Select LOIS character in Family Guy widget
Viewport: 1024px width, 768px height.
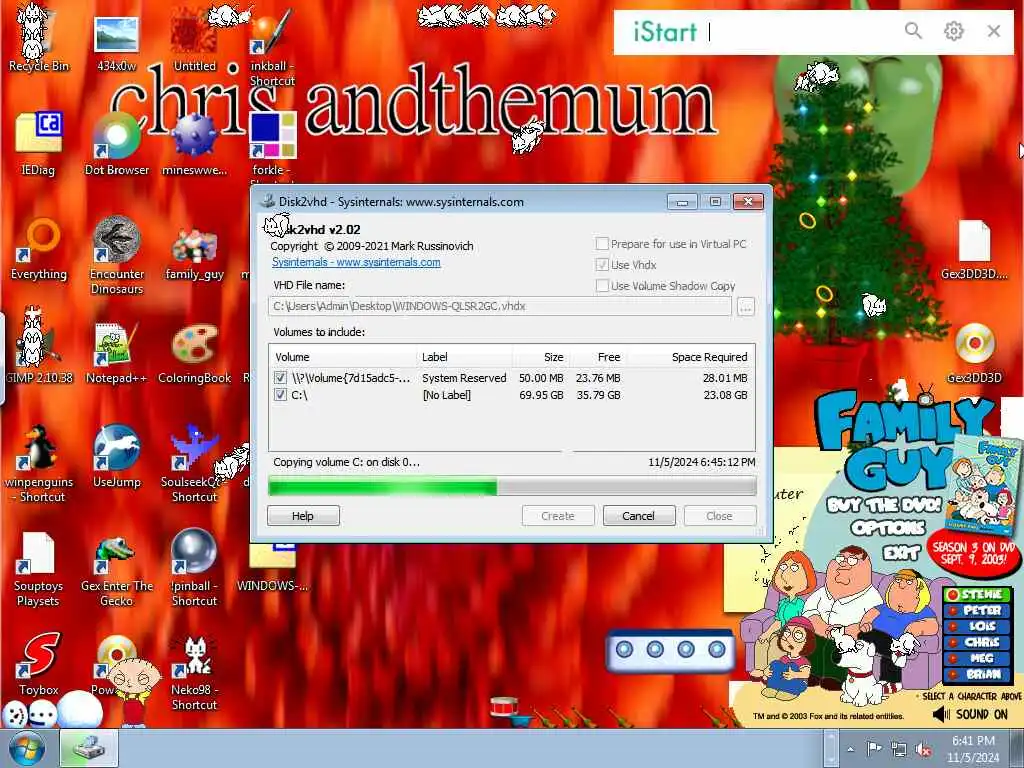click(x=978, y=626)
